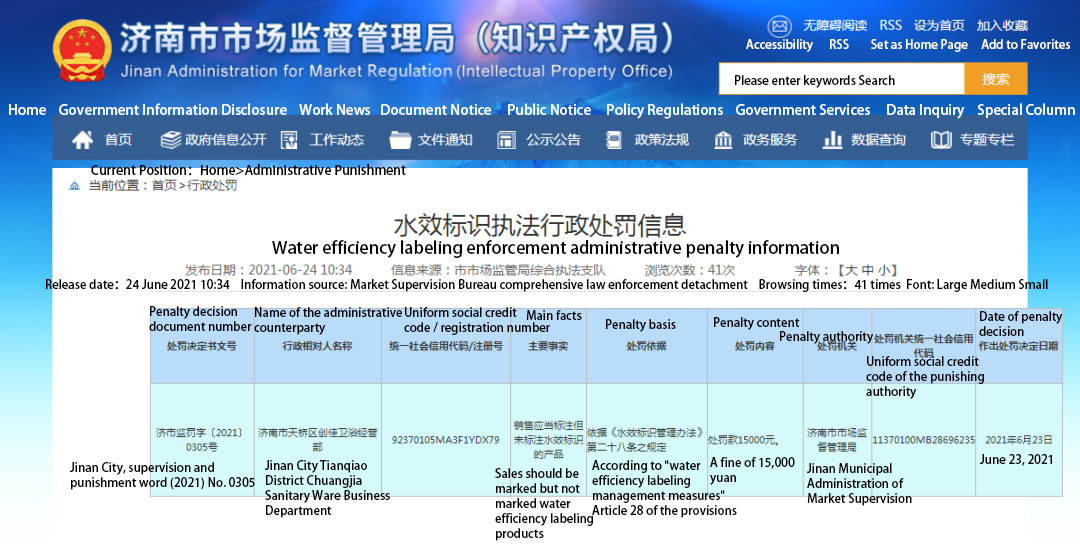Image resolution: width=1080 pixels, height=550 pixels.
Task: Click the 行政处罚 breadcrumb link
Action: [x=212, y=186]
